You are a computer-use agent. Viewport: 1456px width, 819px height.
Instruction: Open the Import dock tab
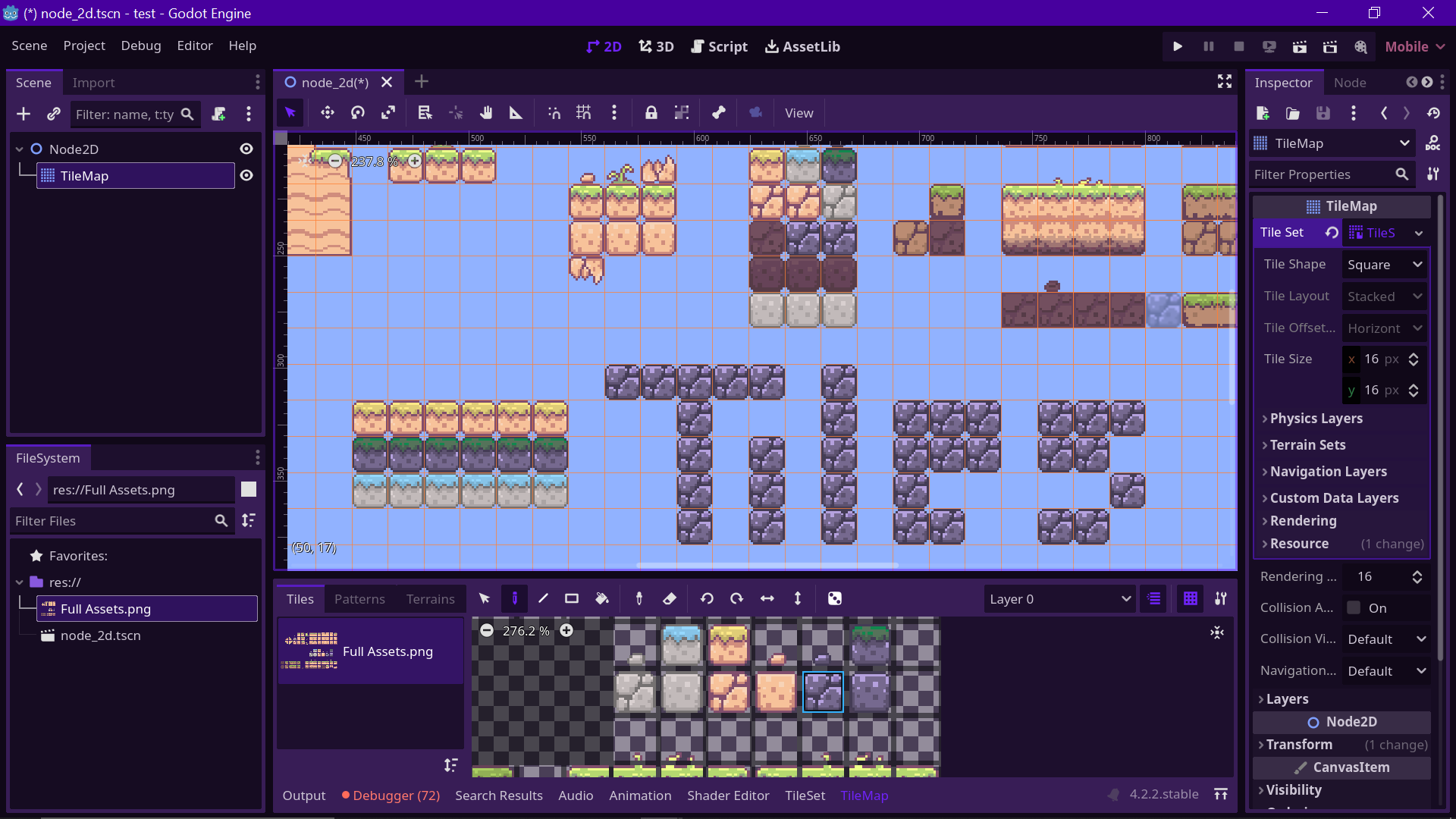point(93,83)
